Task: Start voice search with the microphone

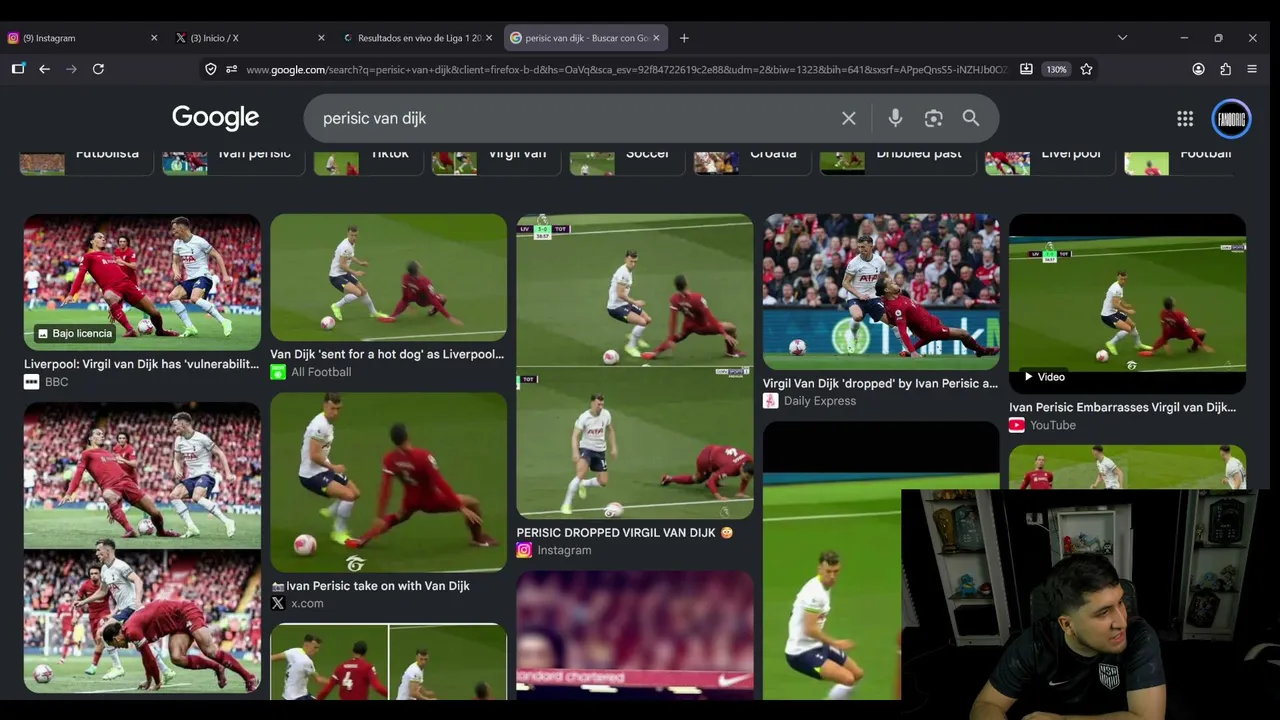Action: click(895, 118)
